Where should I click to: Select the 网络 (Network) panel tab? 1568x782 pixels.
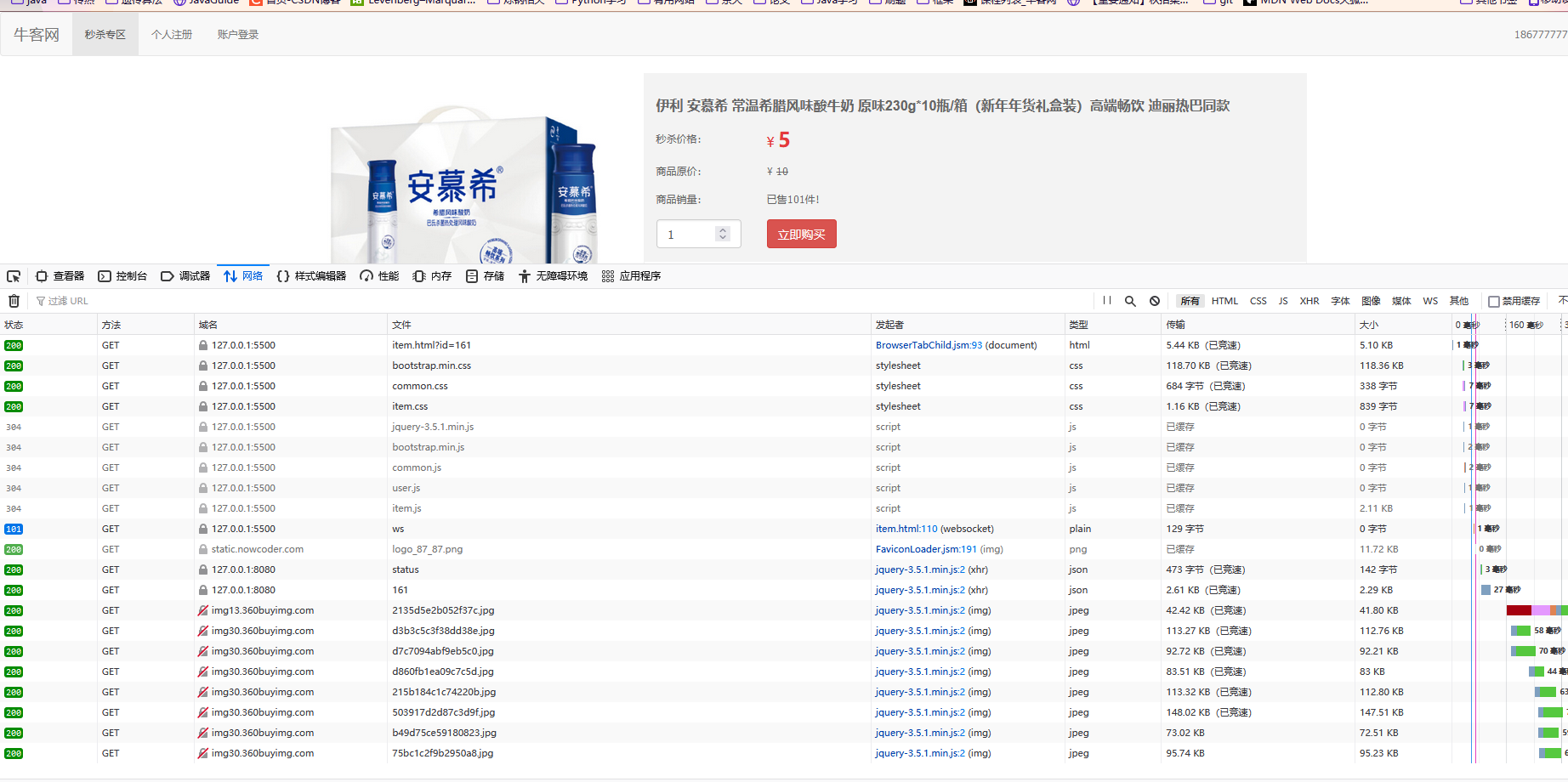[243, 276]
